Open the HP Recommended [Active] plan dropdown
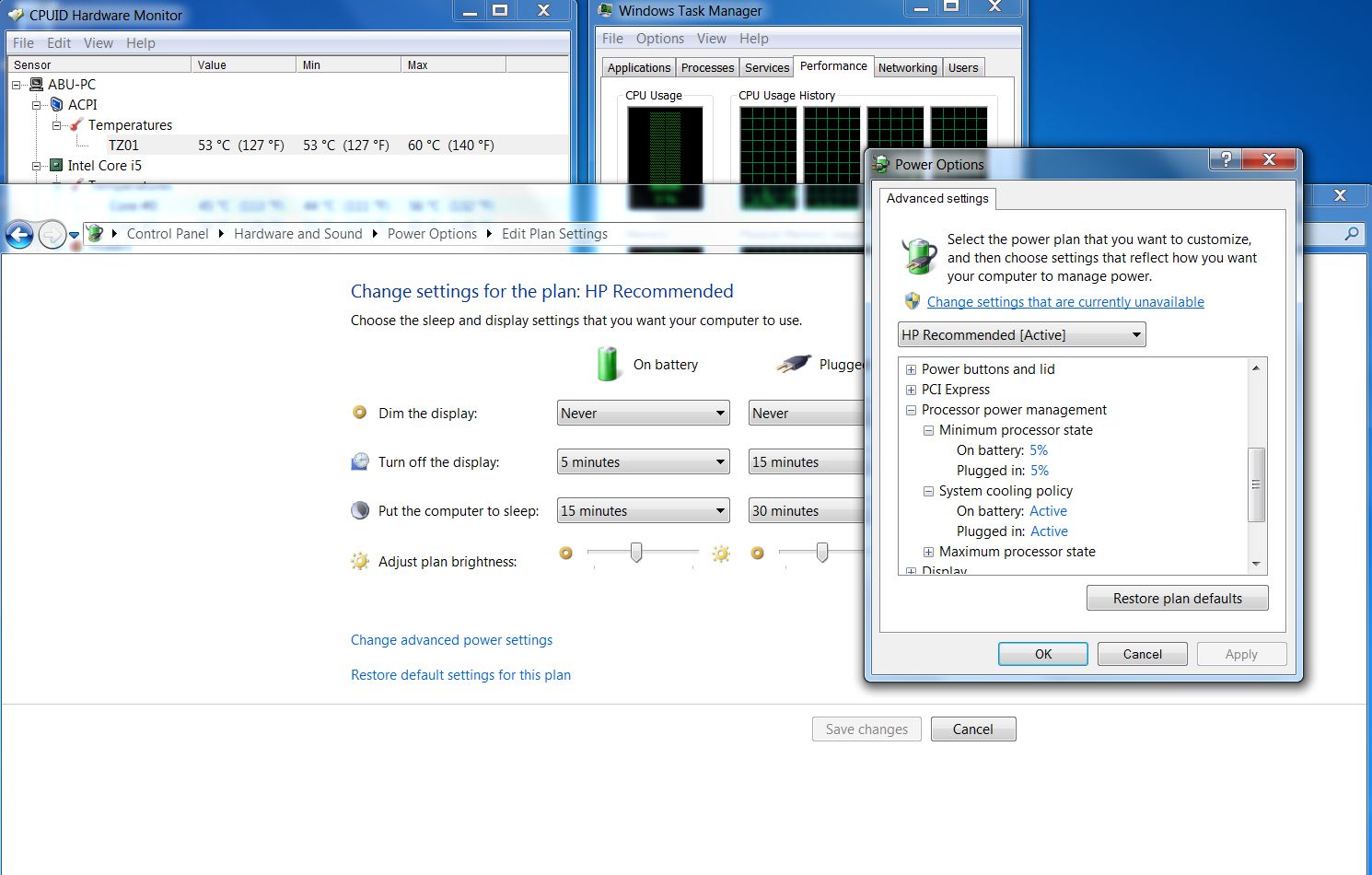This screenshot has width=1372, height=875. [x=1022, y=334]
